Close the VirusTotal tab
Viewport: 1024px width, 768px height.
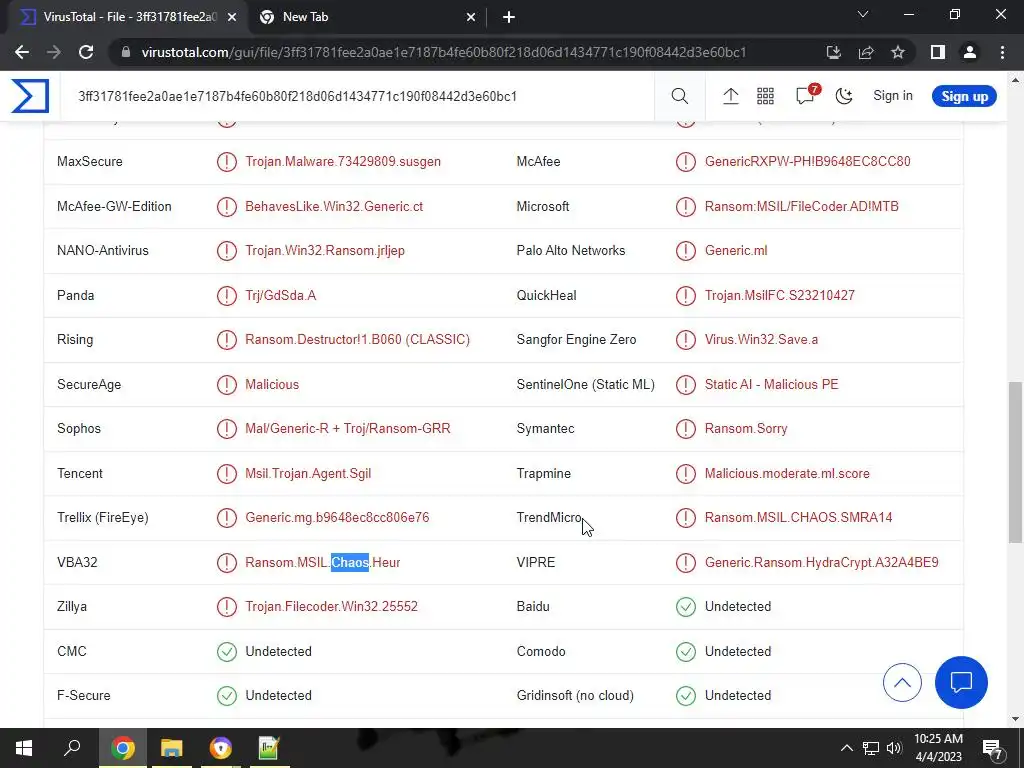pyautogui.click(x=232, y=18)
